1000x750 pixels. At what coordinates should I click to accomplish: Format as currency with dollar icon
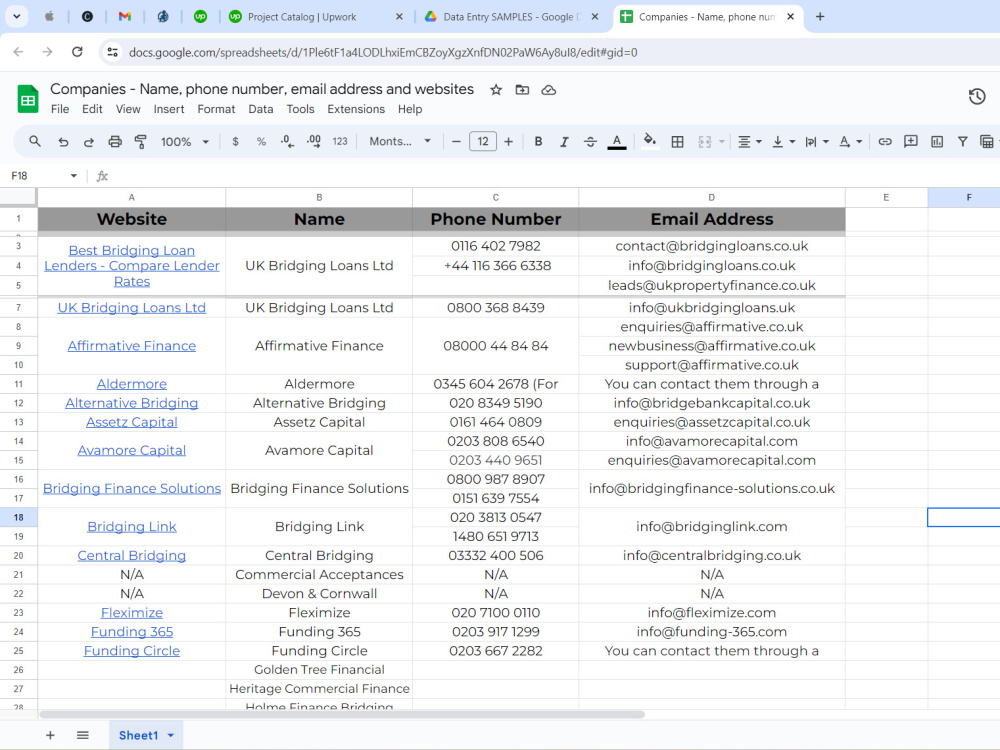pos(235,142)
